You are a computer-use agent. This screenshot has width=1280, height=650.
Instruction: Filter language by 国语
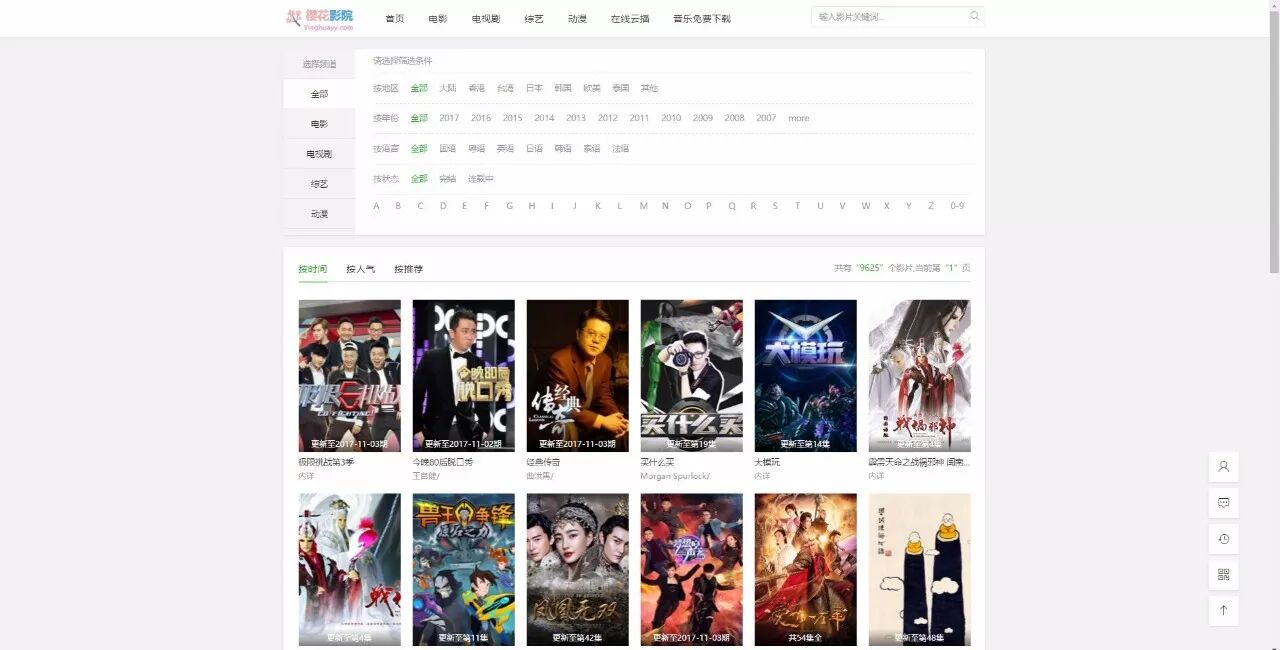(447, 148)
